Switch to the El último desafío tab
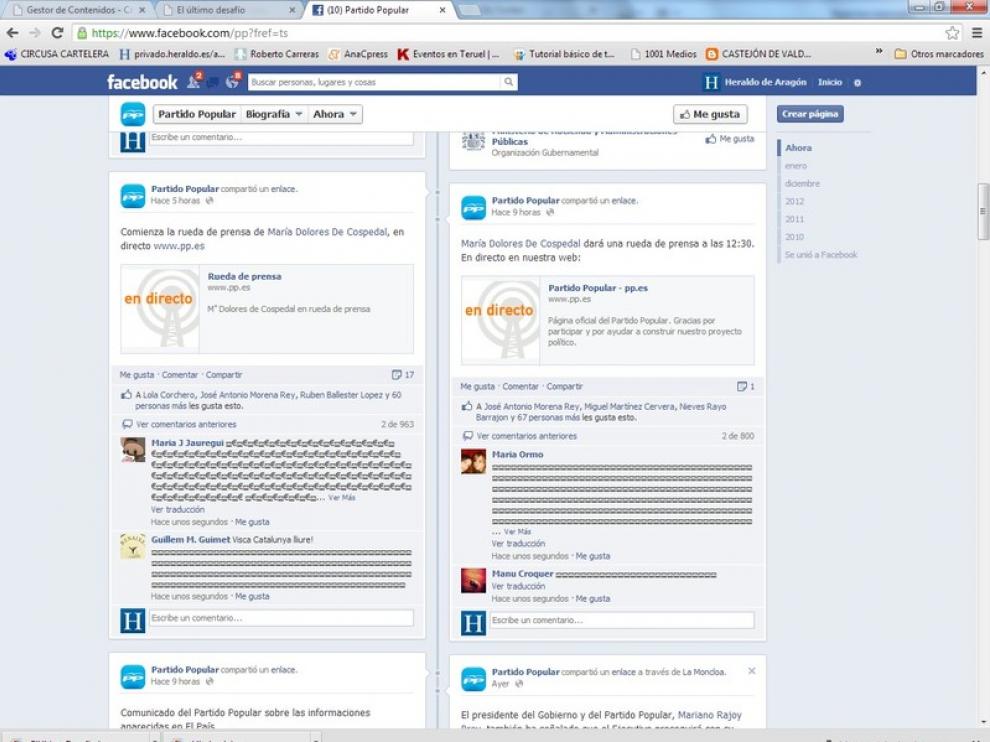 [229, 10]
